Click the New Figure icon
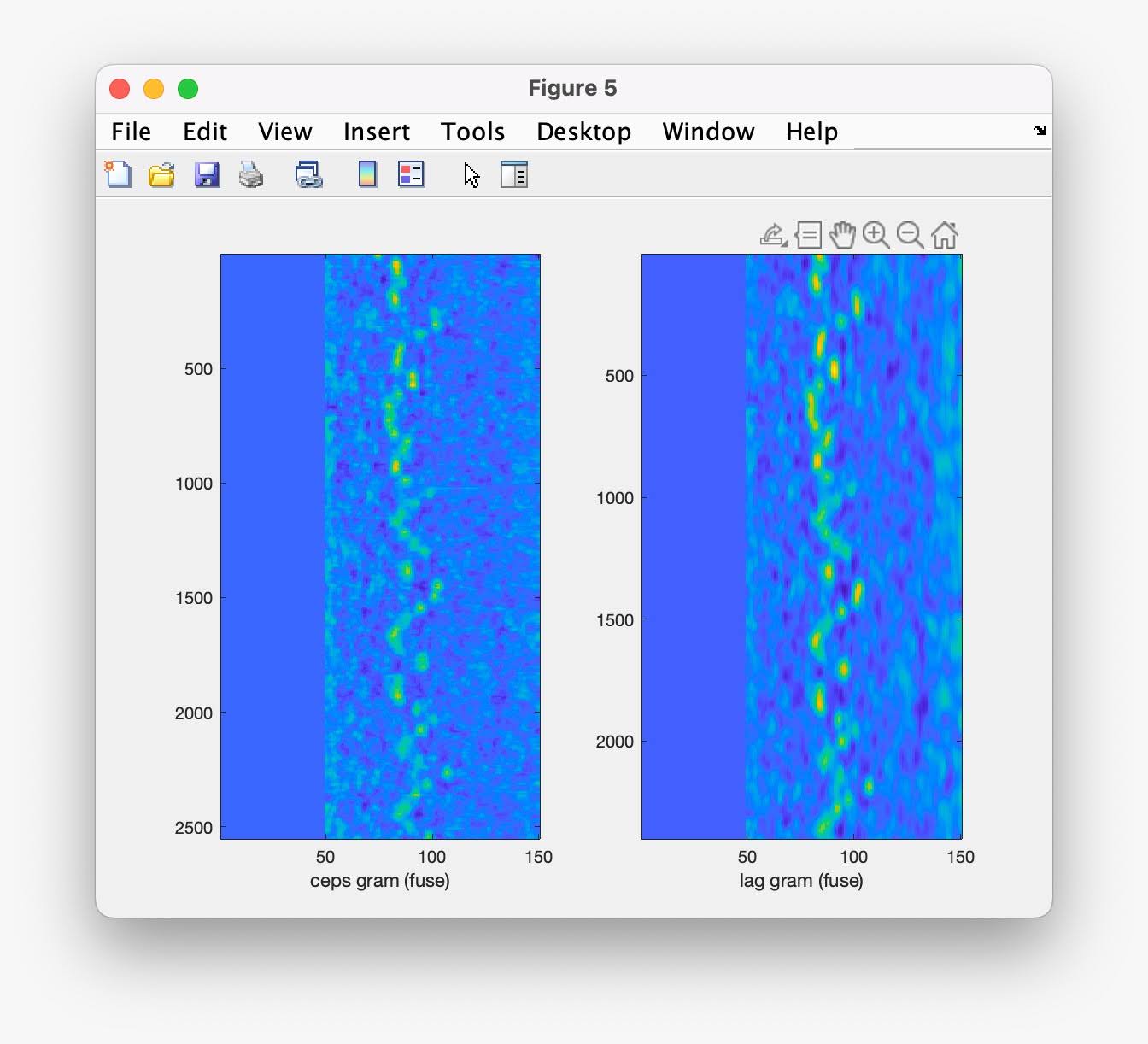1148x1044 pixels. (x=118, y=174)
